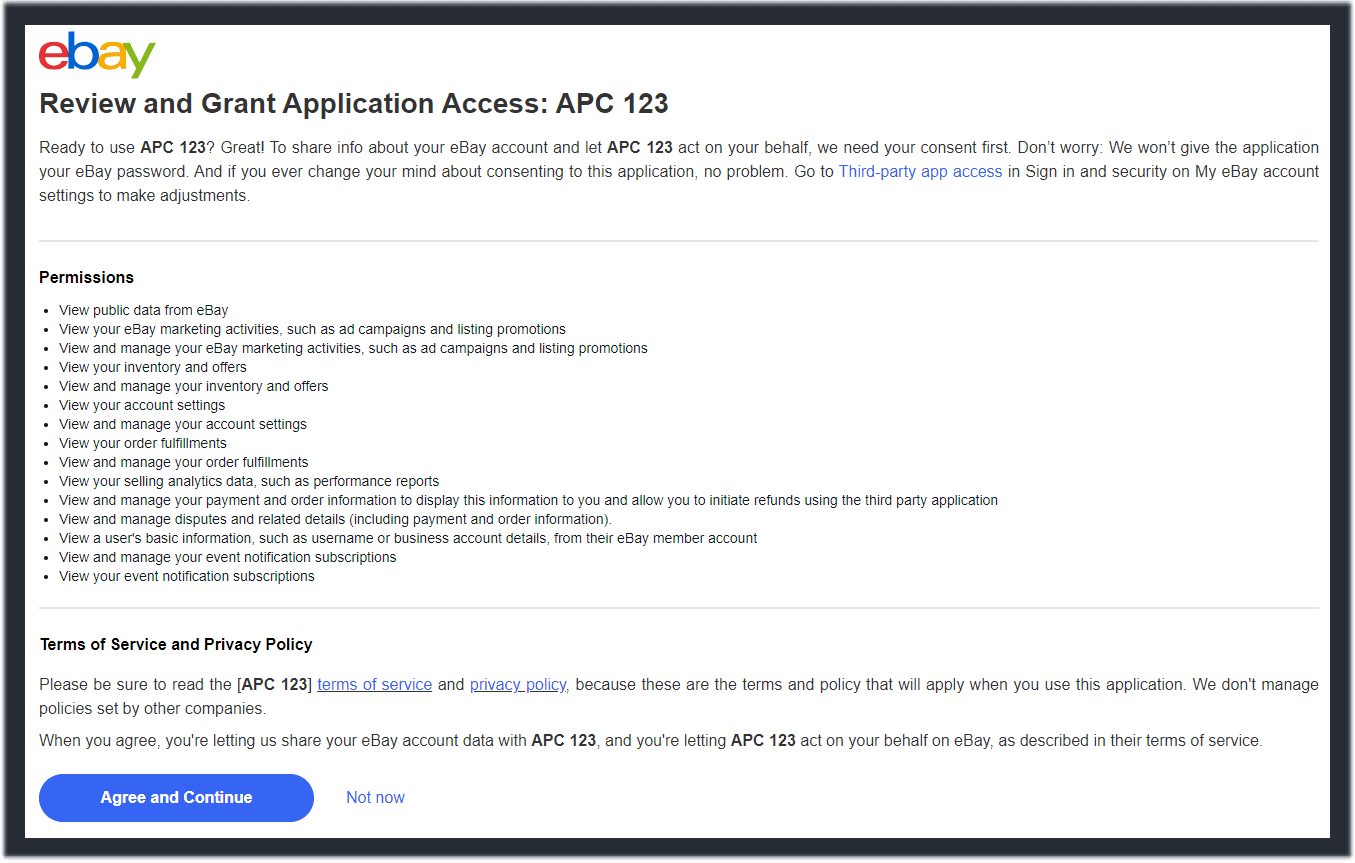The height and width of the screenshot is (863, 1355).
Task: Open the Third-party app access link
Action: (920, 172)
